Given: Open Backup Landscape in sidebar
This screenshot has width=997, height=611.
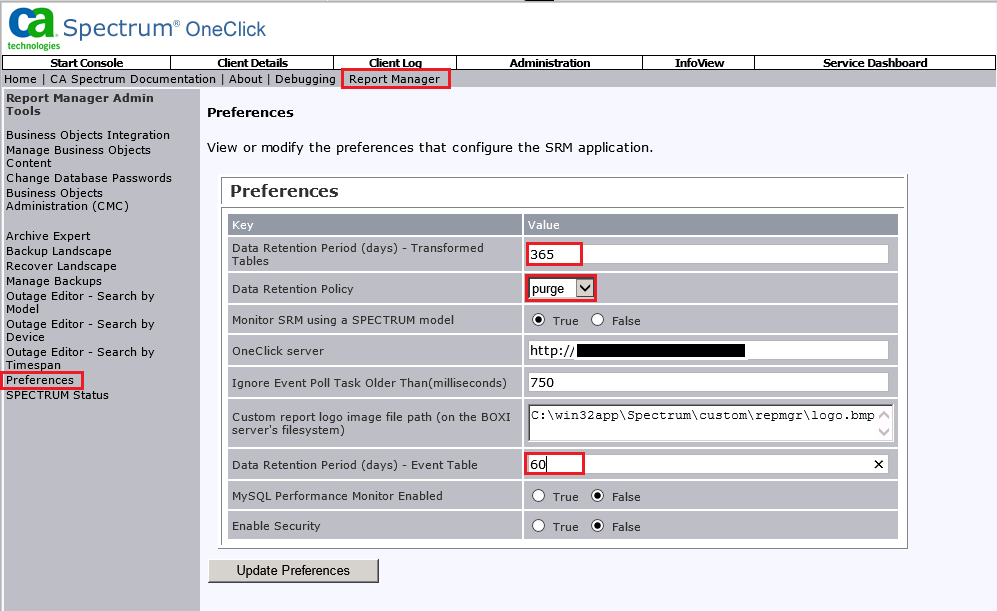Looking at the screenshot, I should (58, 251).
